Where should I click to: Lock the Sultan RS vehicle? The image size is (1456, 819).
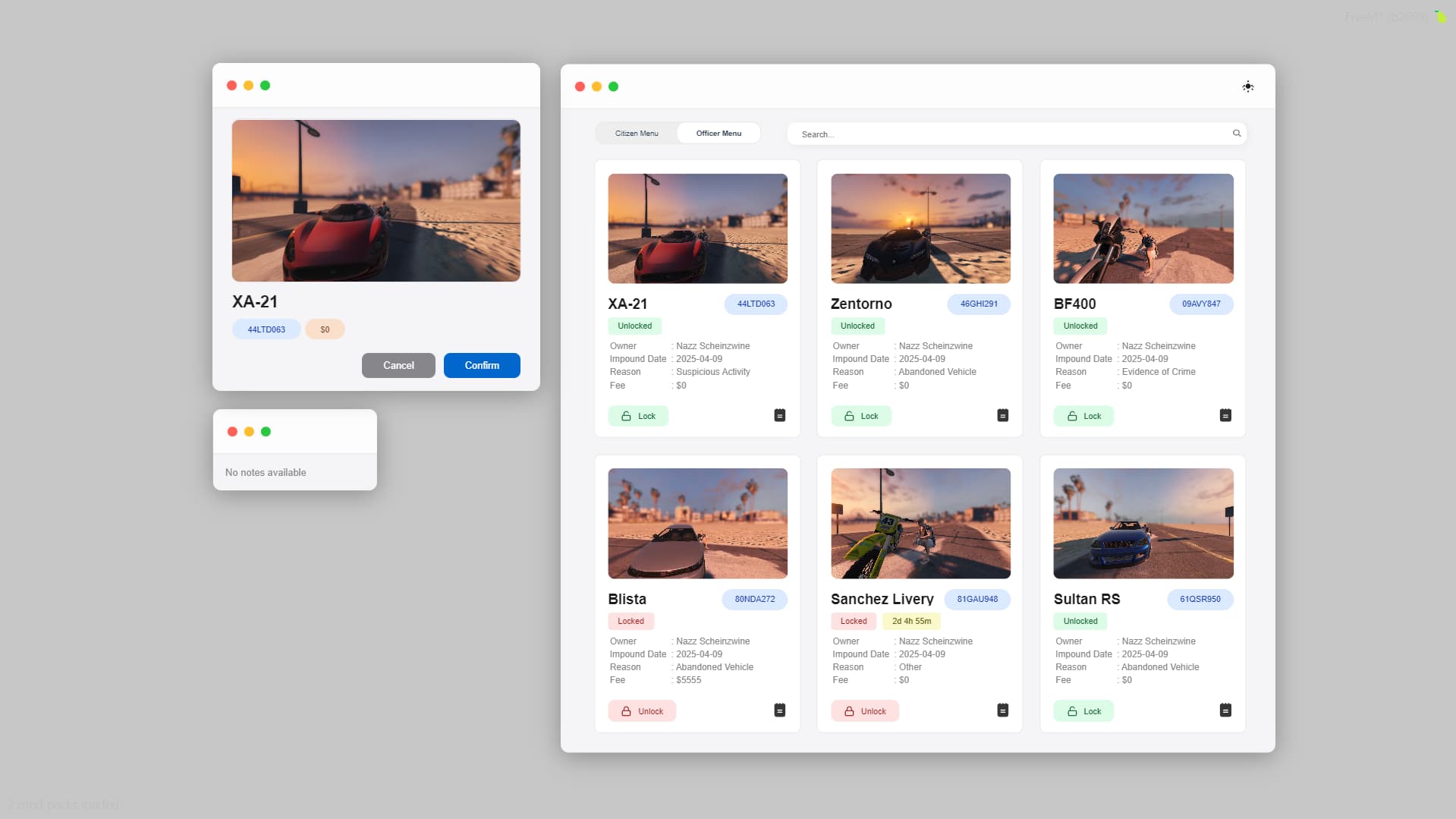coord(1083,711)
